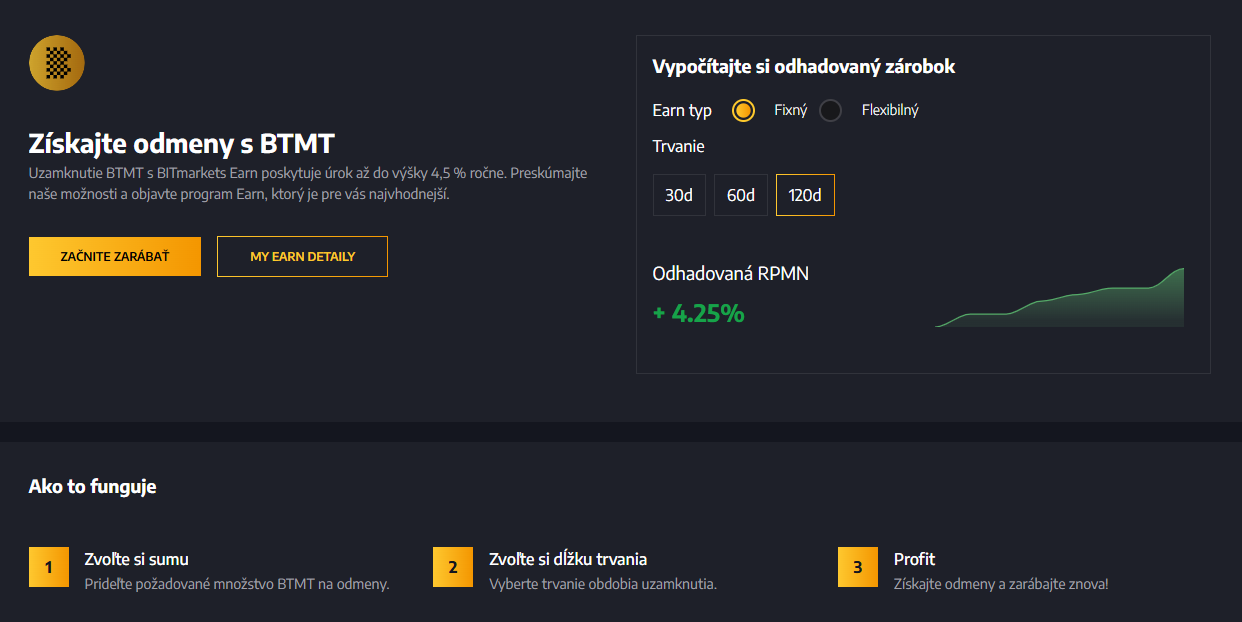Click the BTMT gold coin logo

coord(57,63)
